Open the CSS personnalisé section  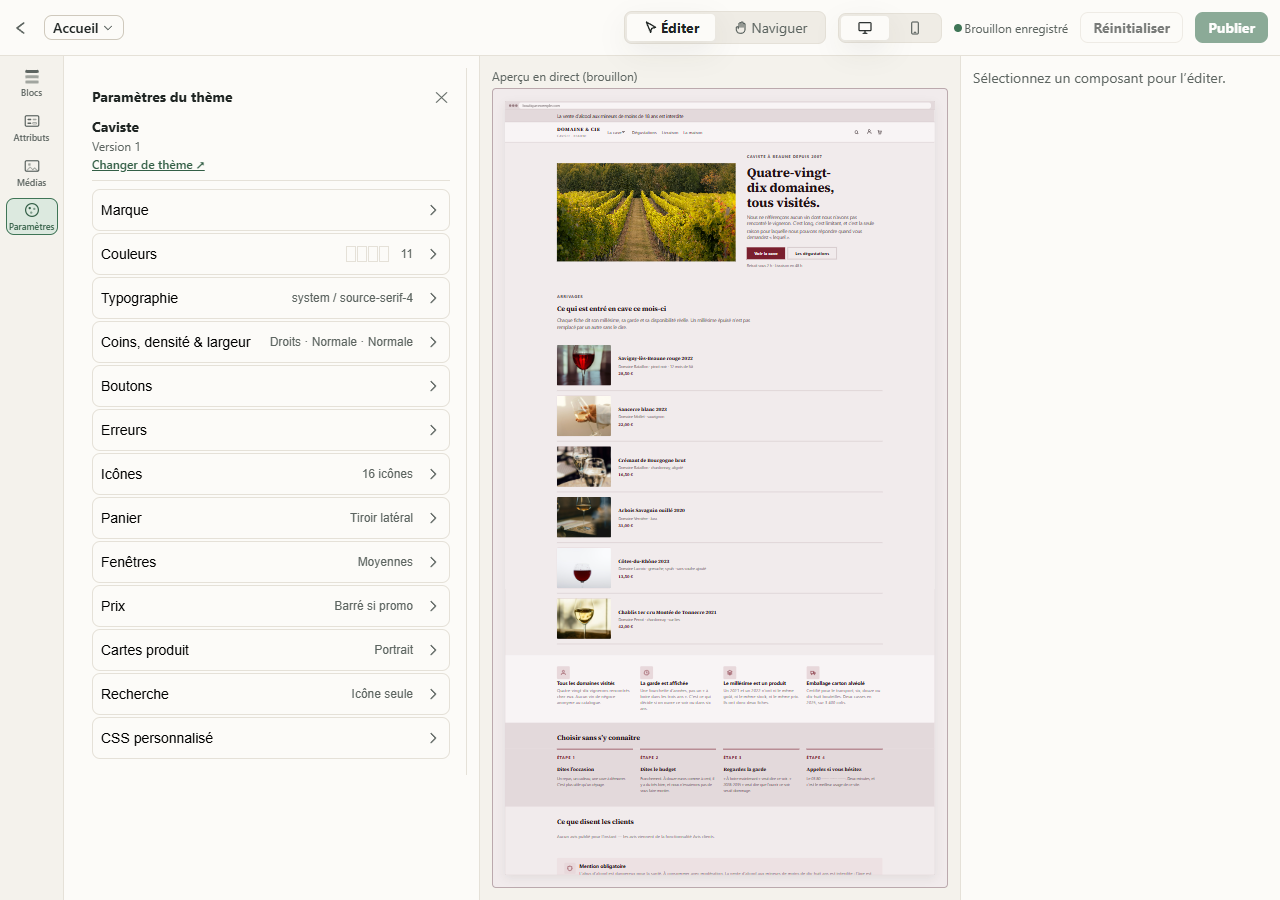(x=271, y=738)
